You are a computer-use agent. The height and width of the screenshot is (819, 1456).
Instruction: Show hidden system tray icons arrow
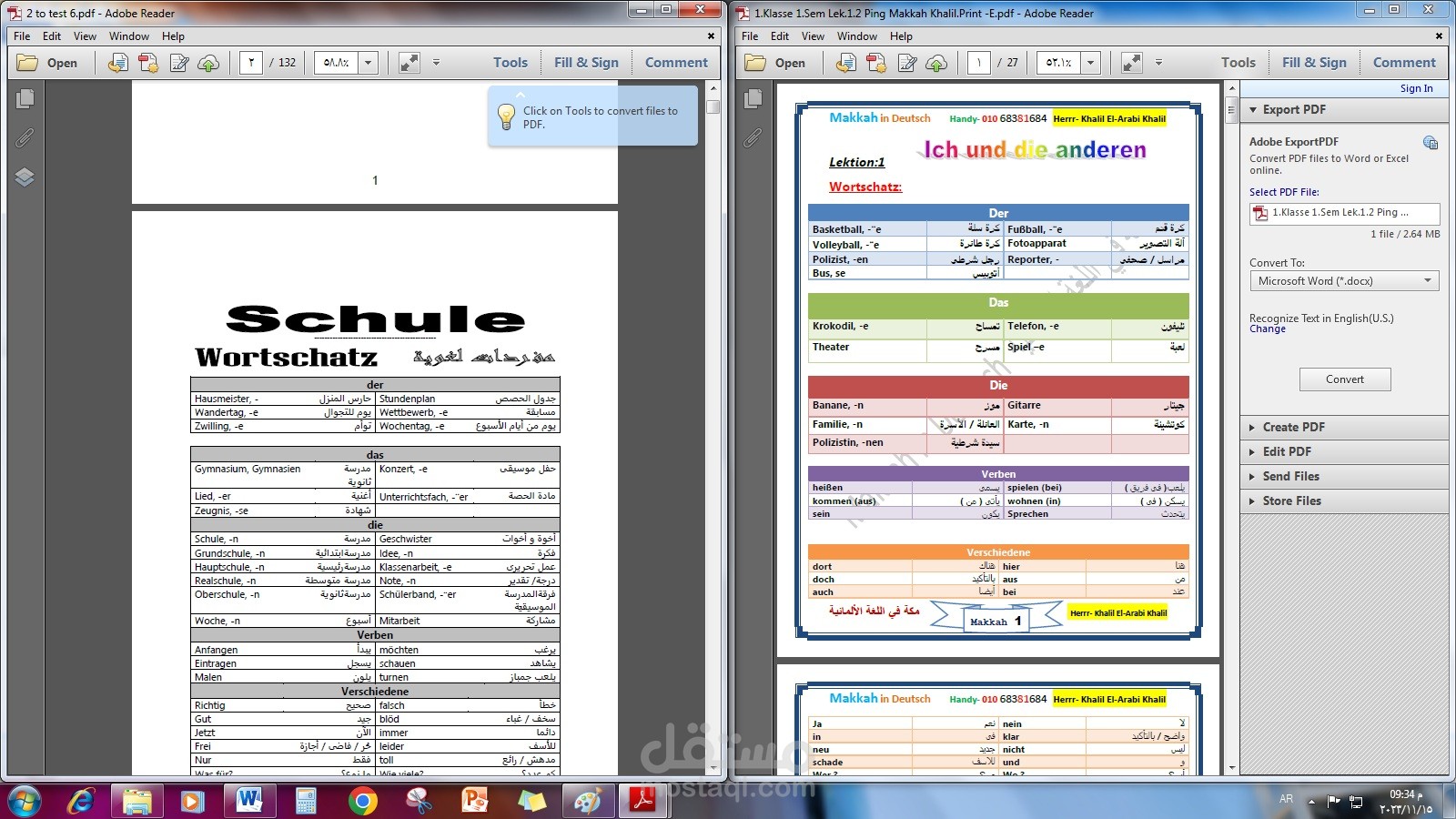click(1311, 801)
